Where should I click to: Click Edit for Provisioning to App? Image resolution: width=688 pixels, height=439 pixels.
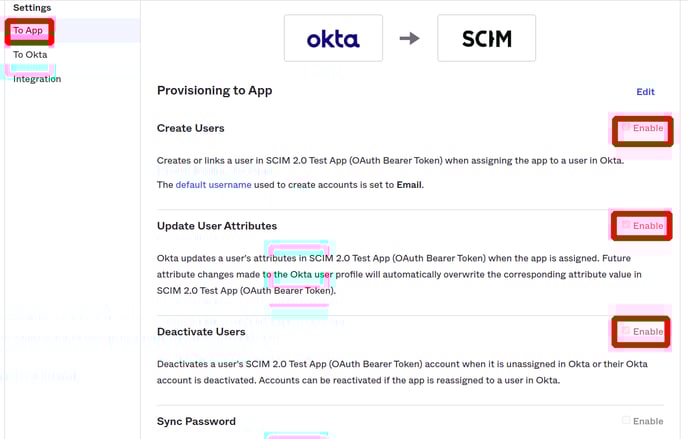pyautogui.click(x=645, y=92)
